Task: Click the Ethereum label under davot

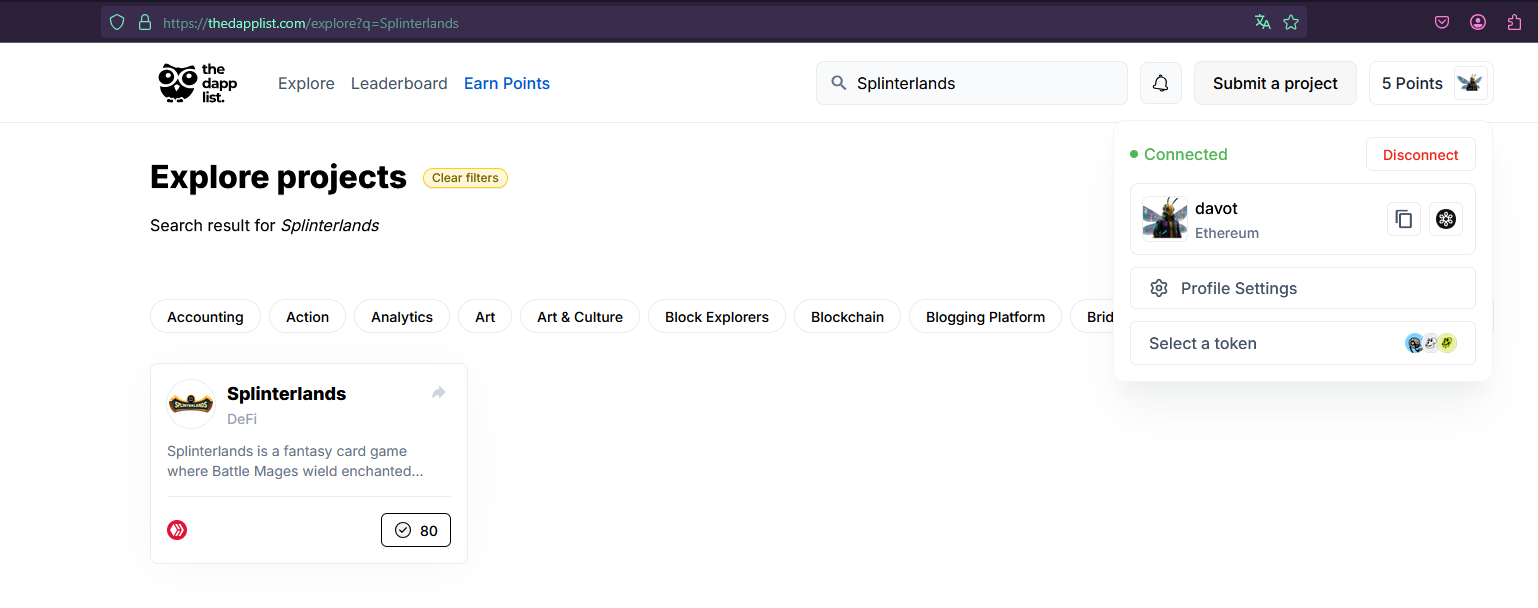Action: coord(1227,233)
